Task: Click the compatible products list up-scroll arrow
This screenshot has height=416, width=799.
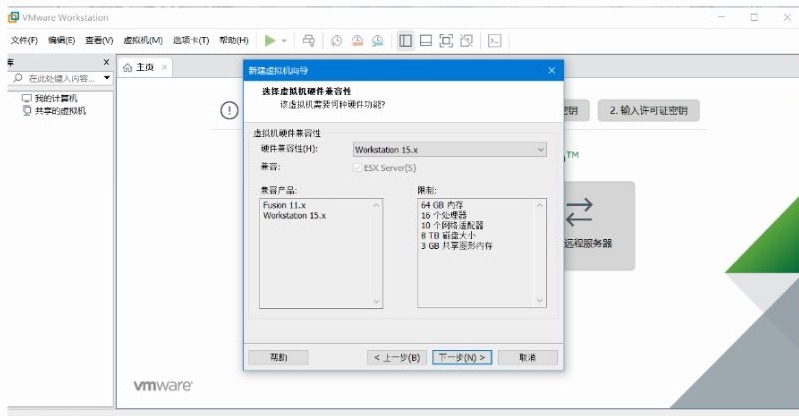Action: pos(377,205)
